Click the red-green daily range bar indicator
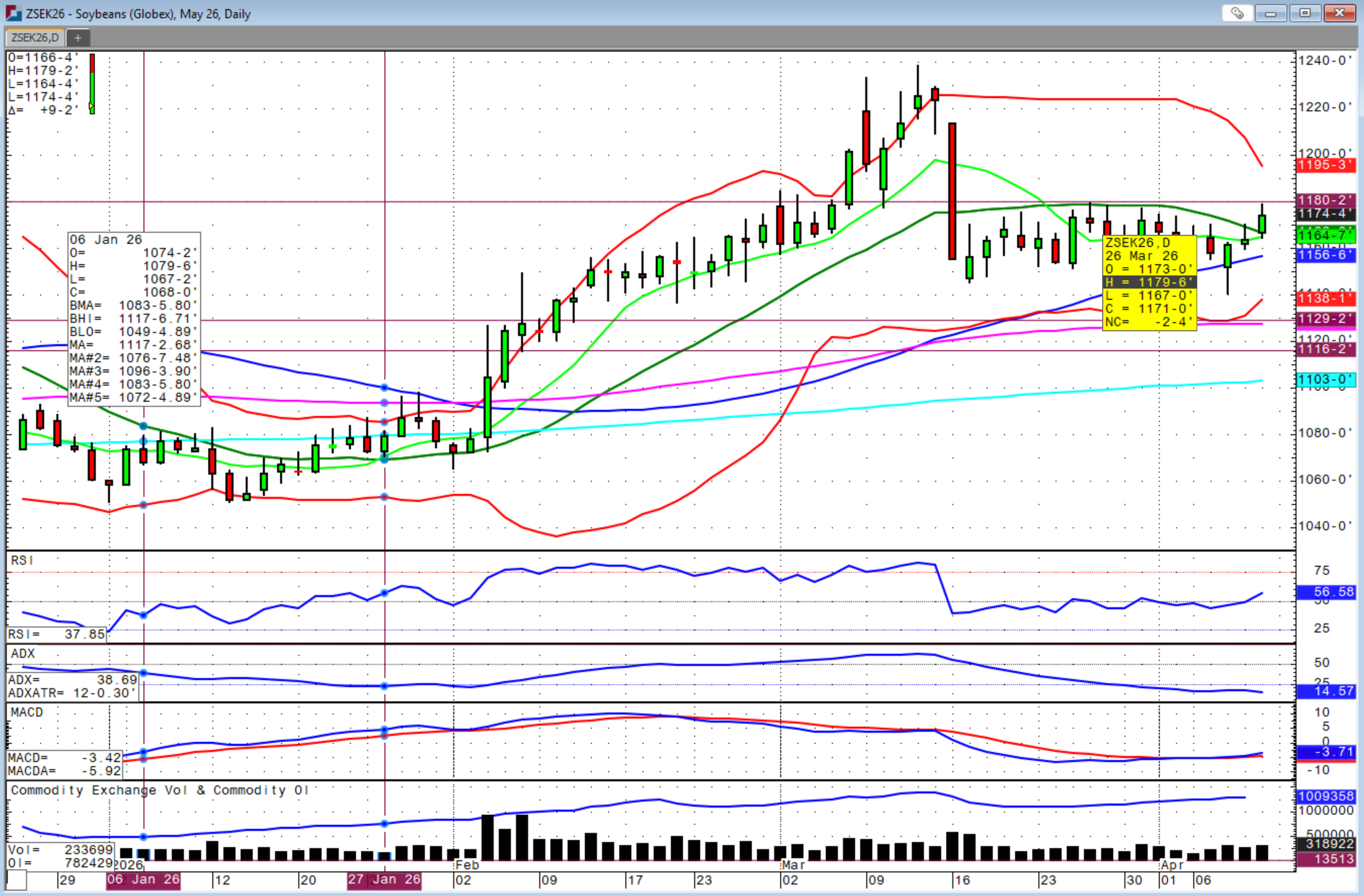The height and width of the screenshot is (896, 1364). tap(92, 84)
